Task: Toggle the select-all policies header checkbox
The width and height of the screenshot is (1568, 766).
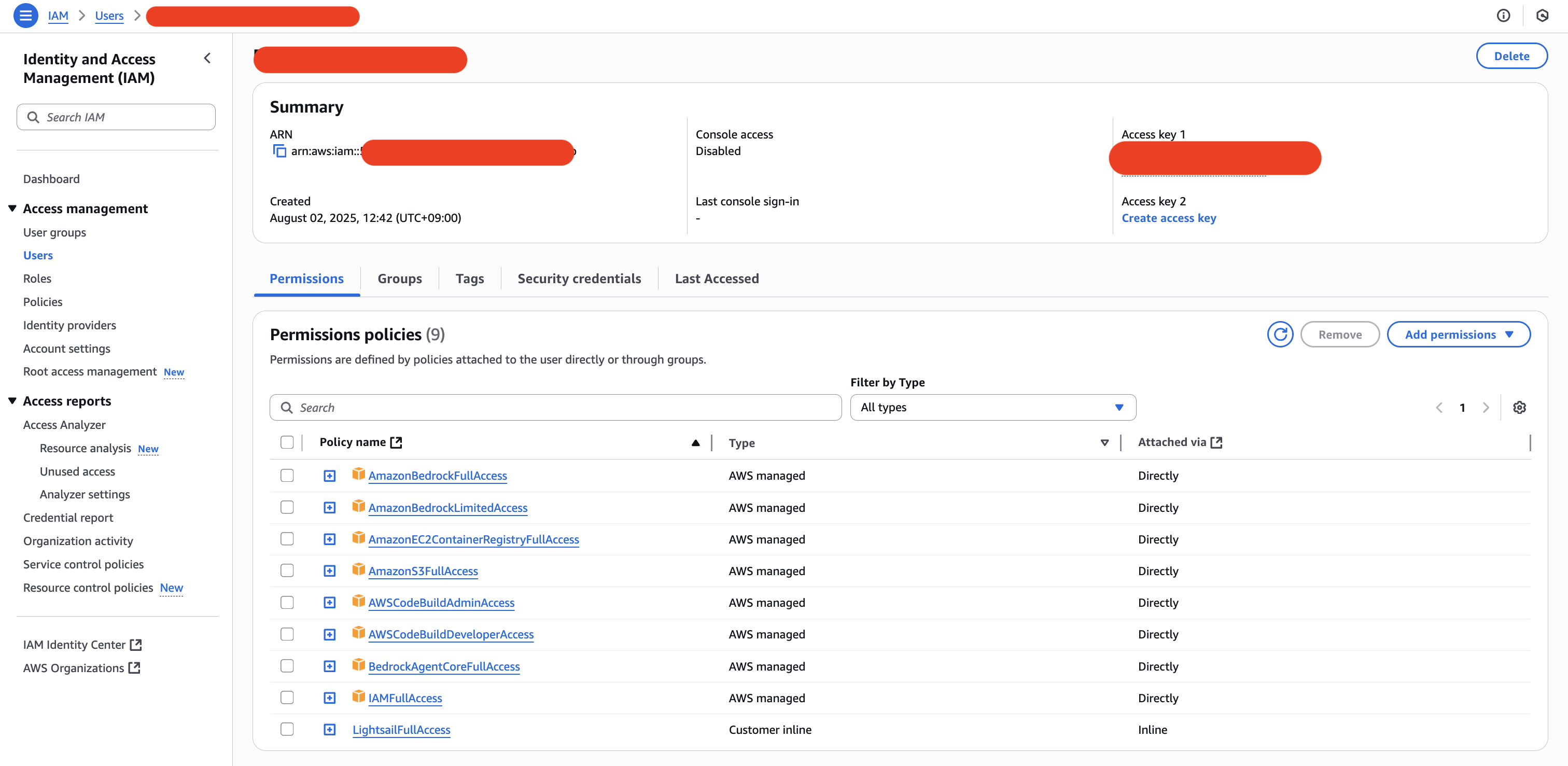Action: click(x=287, y=442)
